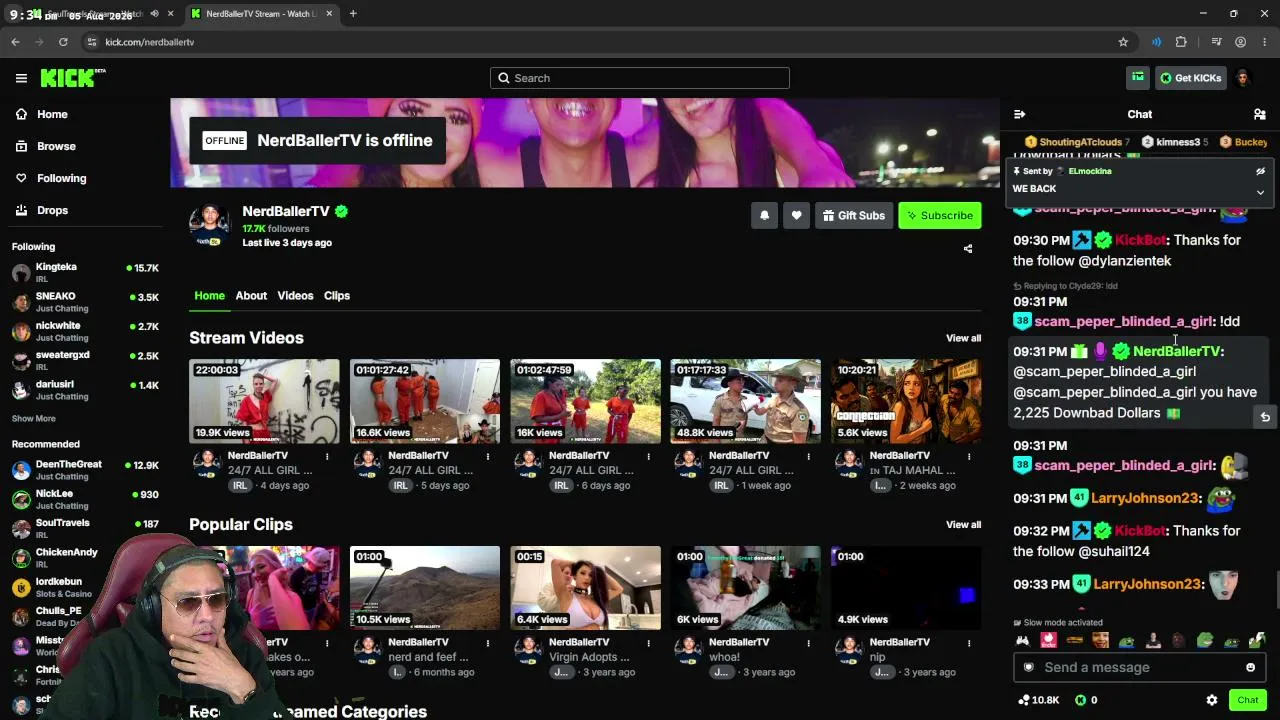Click the share icon below Subscribe
This screenshot has height=720, width=1280.
[x=968, y=249]
